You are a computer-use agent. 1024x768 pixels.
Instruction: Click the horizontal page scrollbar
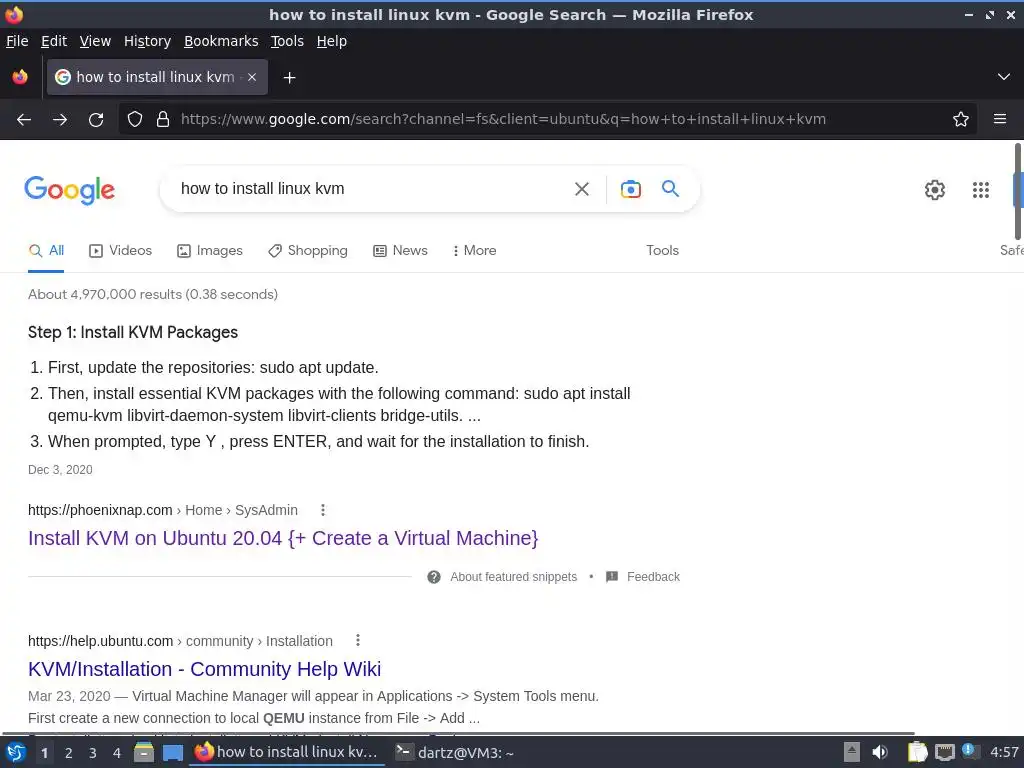(x=458, y=733)
